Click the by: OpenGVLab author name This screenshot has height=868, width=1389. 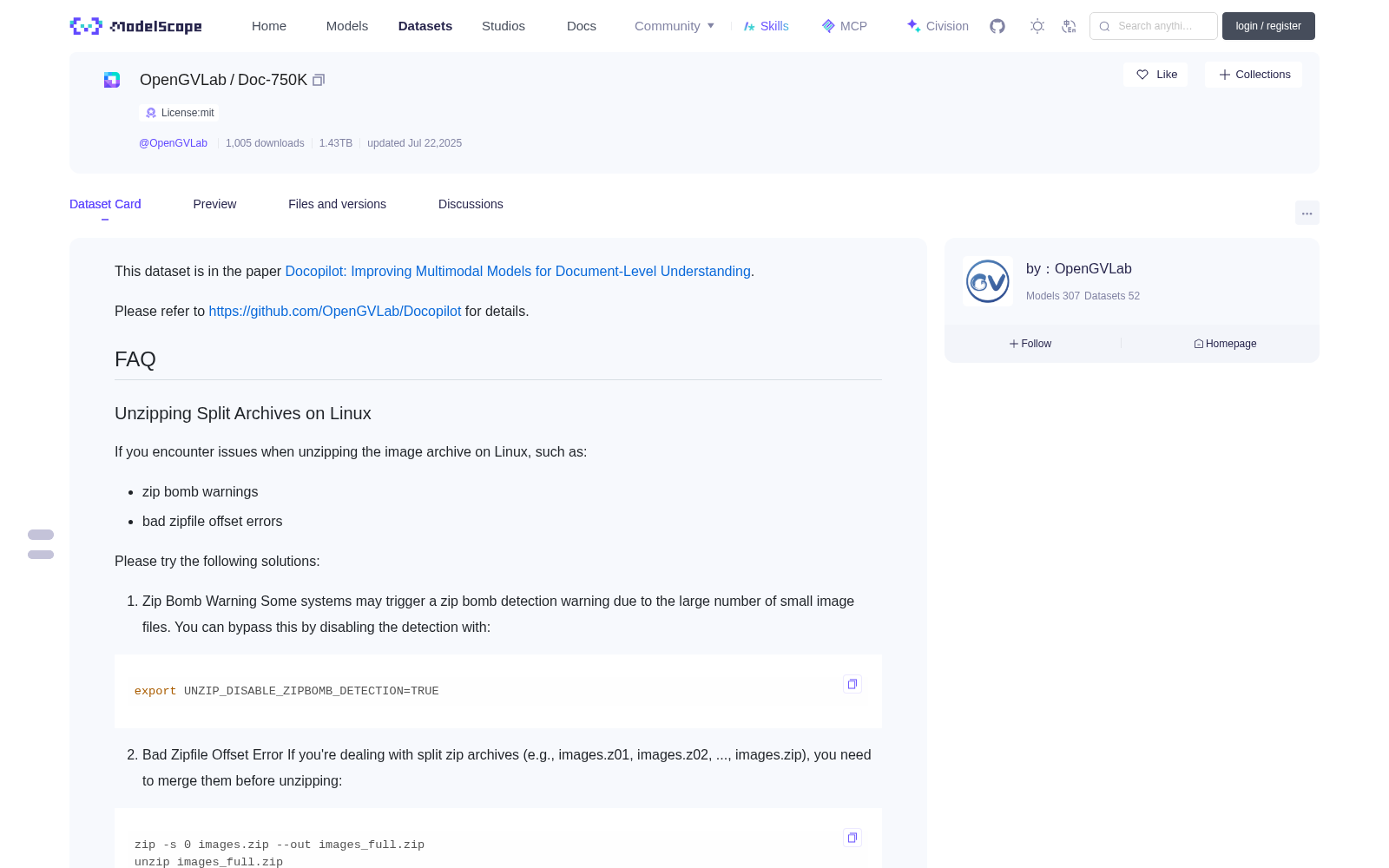[x=1079, y=269]
